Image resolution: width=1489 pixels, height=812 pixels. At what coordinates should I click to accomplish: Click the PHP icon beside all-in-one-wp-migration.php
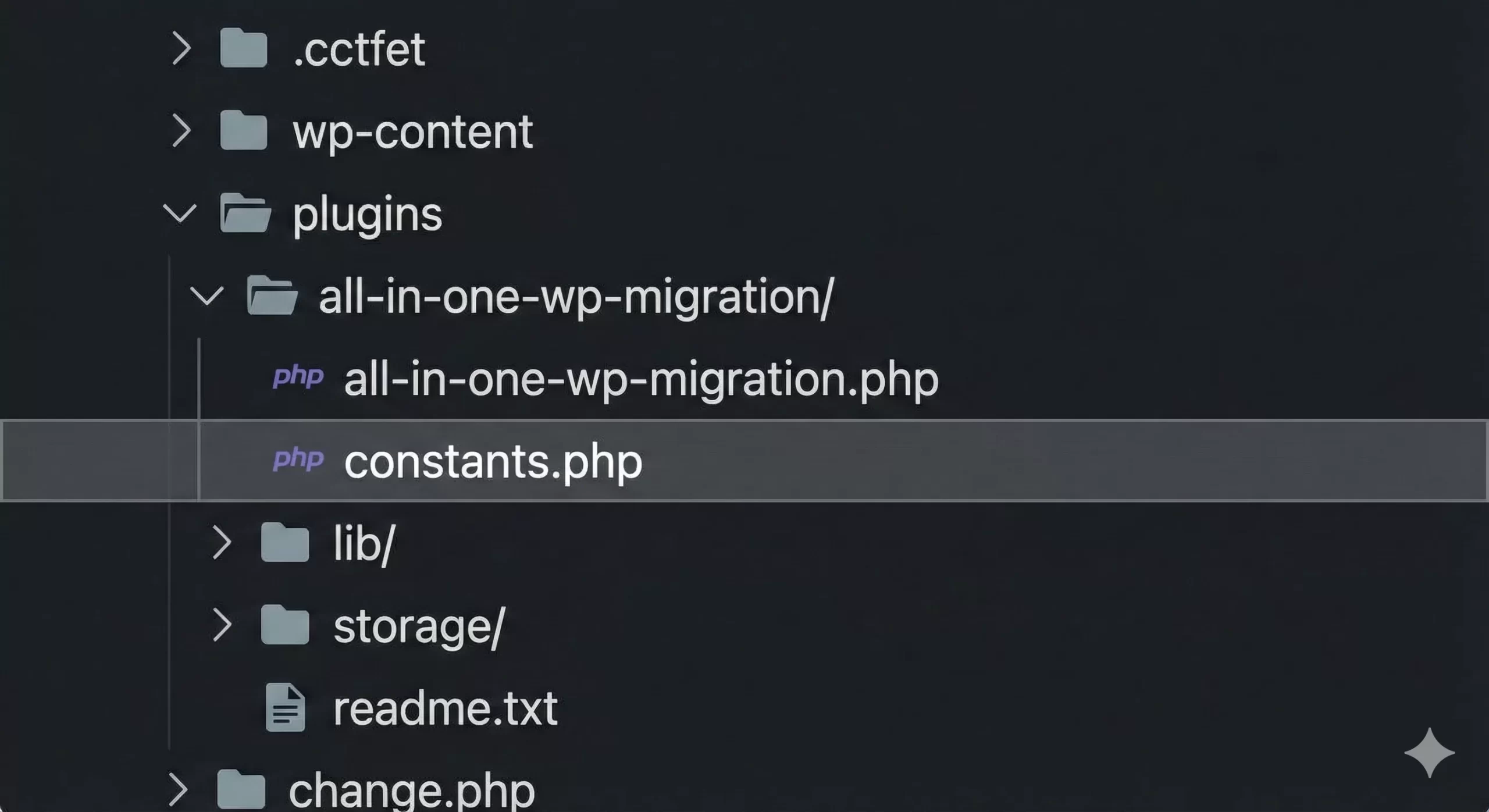tap(298, 377)
